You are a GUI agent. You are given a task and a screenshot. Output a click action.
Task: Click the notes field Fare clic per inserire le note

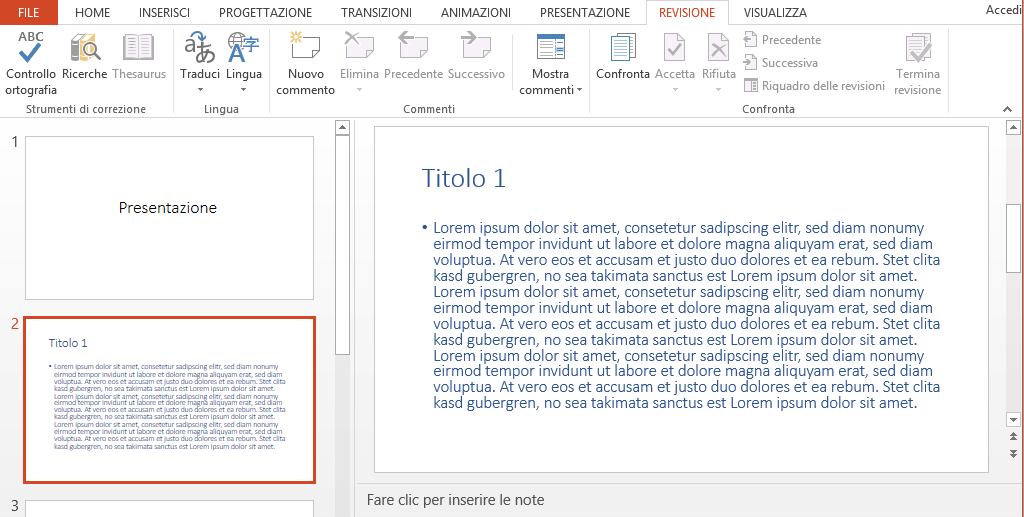[455, 500]
